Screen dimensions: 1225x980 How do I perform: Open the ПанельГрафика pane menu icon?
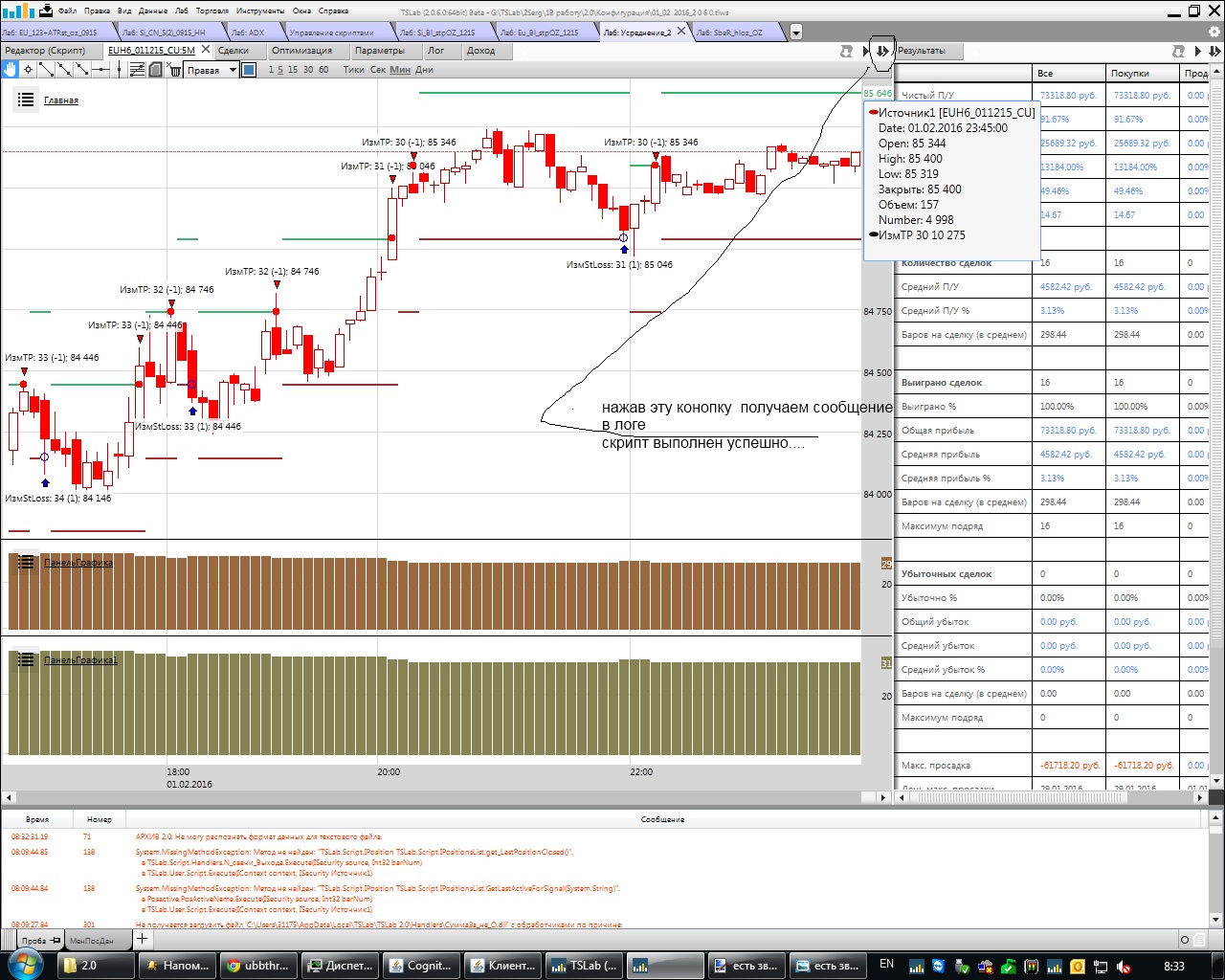[x=26, y=562]
